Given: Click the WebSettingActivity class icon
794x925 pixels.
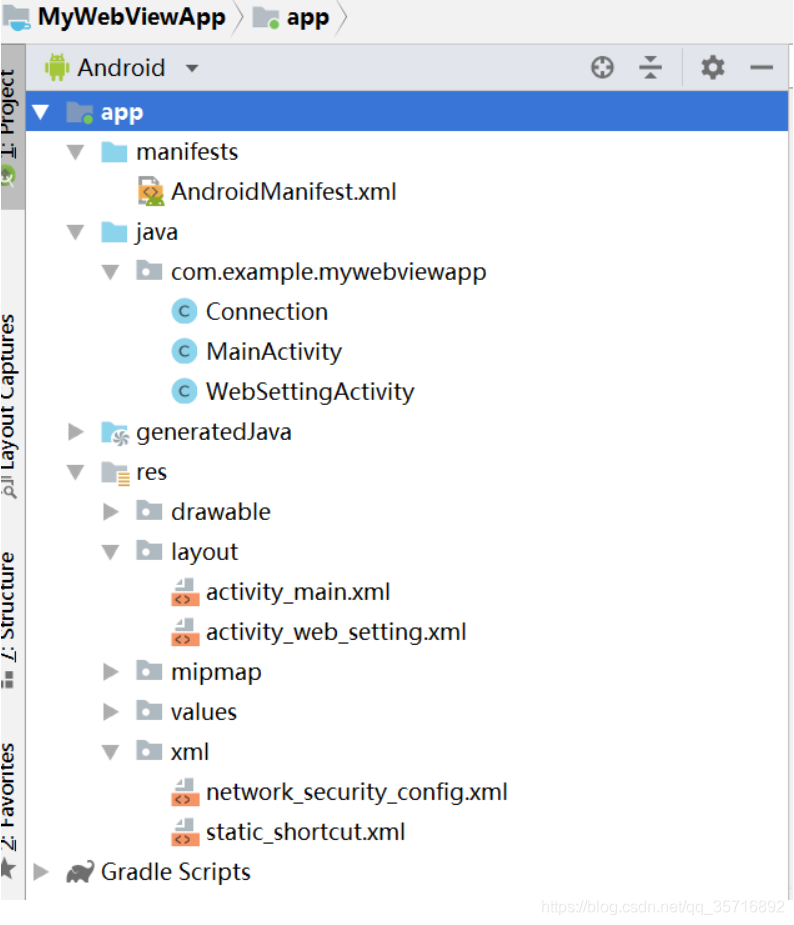Looking at the screenshot, I should (x=184, y=391).
